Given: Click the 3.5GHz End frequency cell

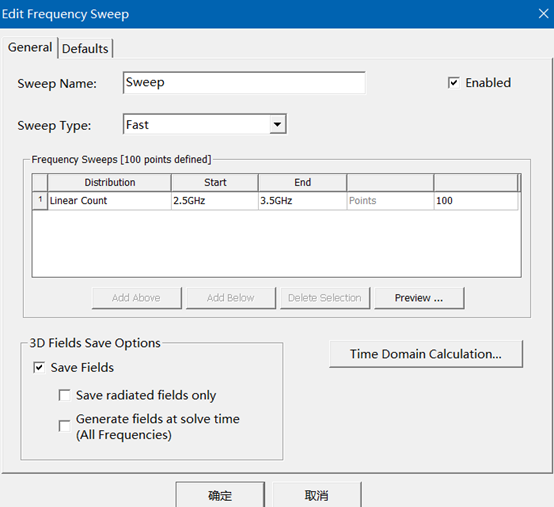Looking at the screenshot, I should pyautogui.click(x=302, y=201).
